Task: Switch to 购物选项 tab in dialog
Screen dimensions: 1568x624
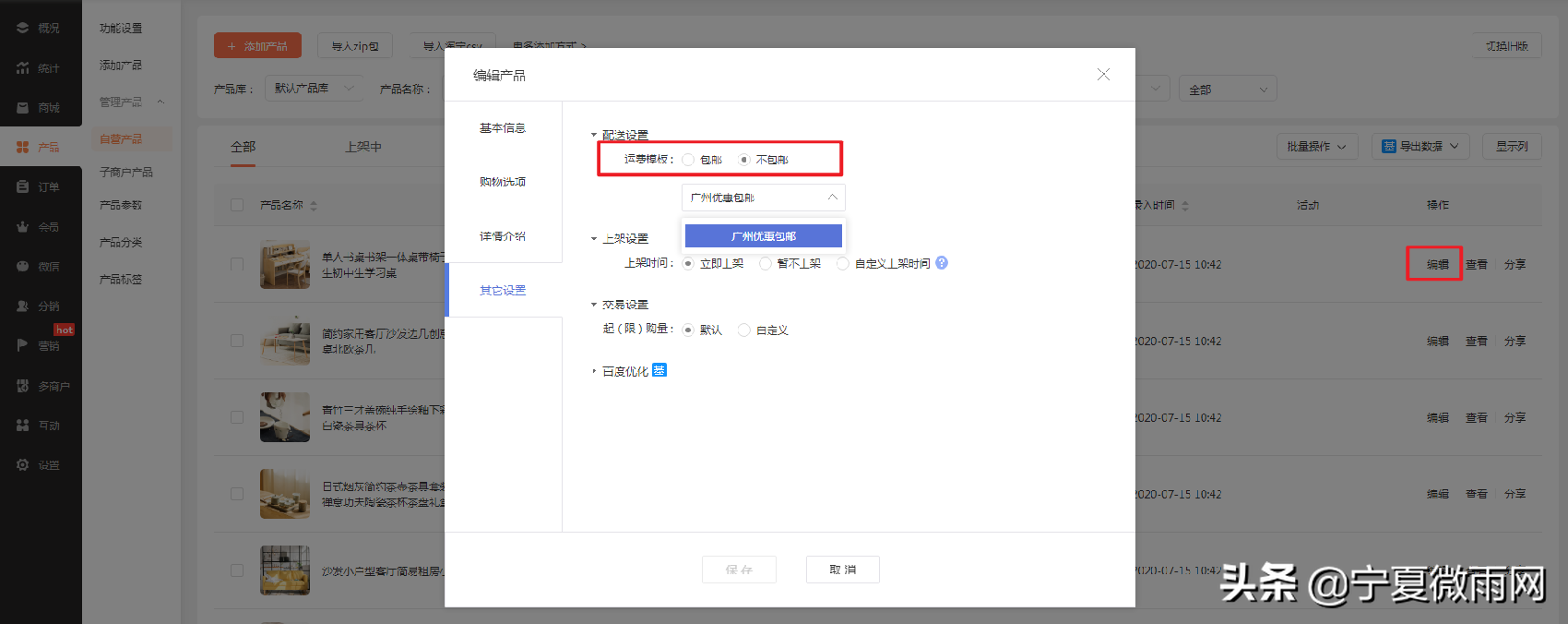Action: pos(503,182)
